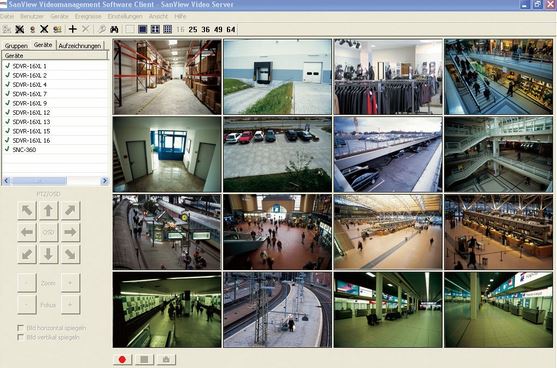Image resolution: width=557 pixels, height=368 pixels.
Task: Take a snapshot with the camera button
Action: 166,359
